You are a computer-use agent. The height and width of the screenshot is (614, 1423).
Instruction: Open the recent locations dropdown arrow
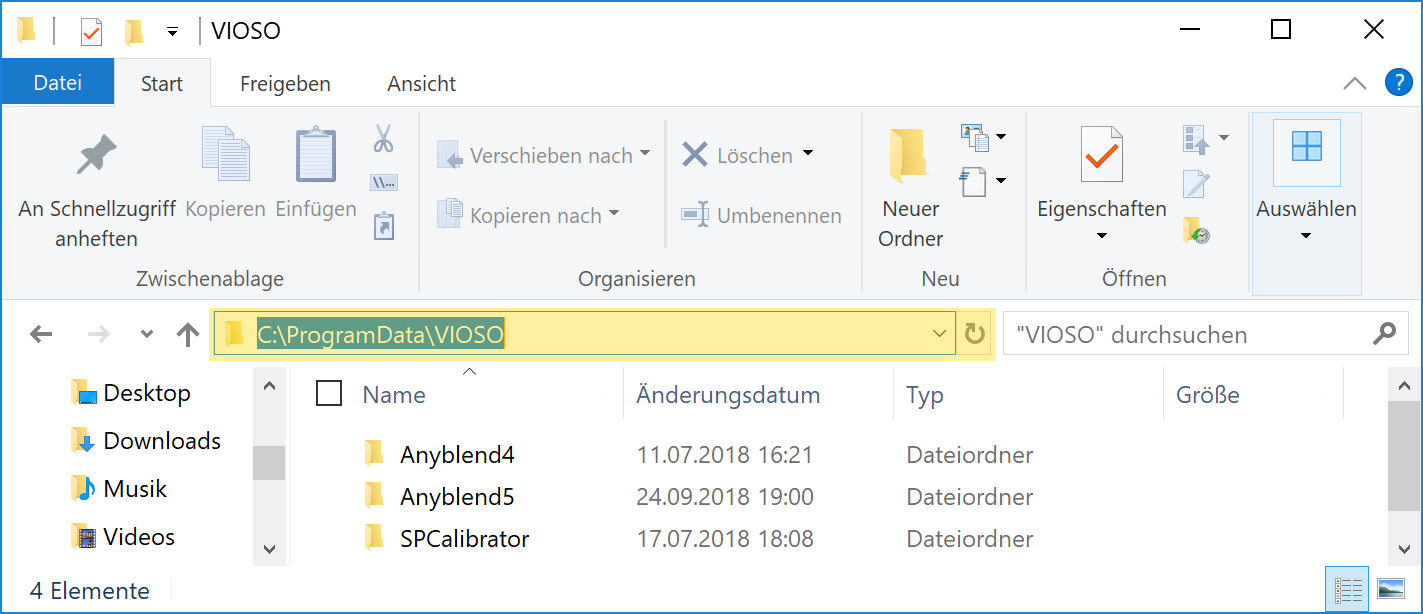tap(146, 334)
